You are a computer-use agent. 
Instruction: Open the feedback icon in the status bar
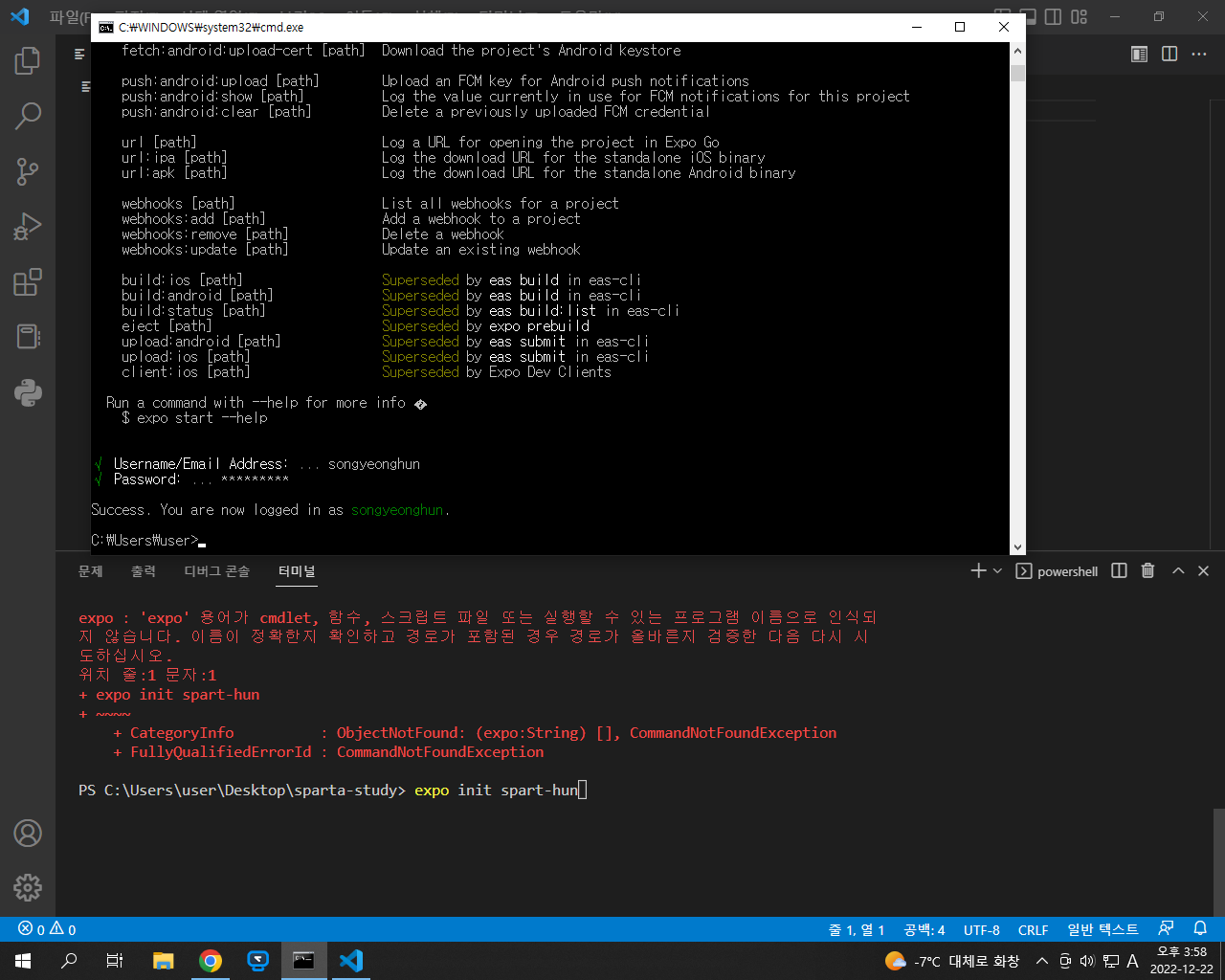[1166, 928]
